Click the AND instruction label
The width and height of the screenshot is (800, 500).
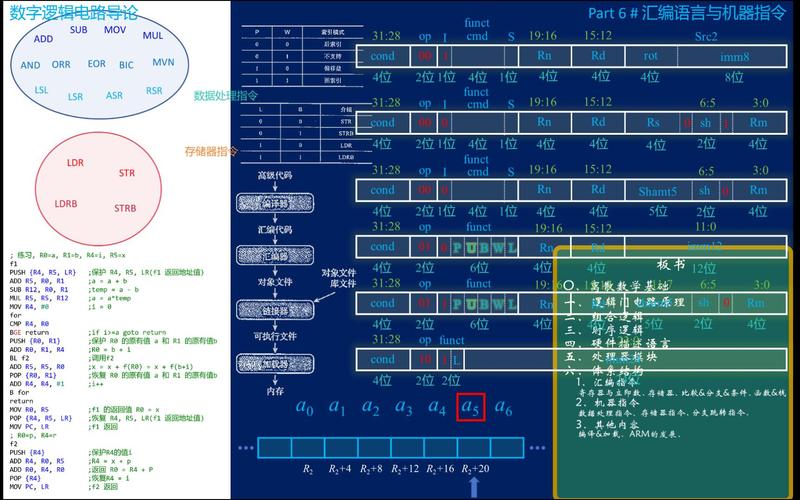coord(30,65)
